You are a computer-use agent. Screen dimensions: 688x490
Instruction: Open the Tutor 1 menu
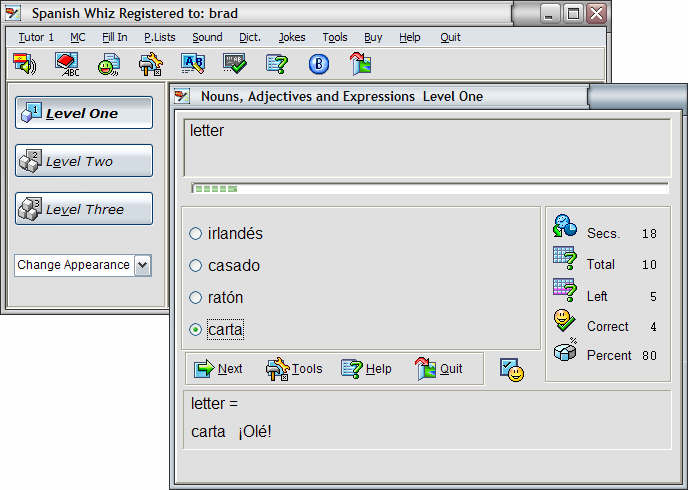point(36,37)
